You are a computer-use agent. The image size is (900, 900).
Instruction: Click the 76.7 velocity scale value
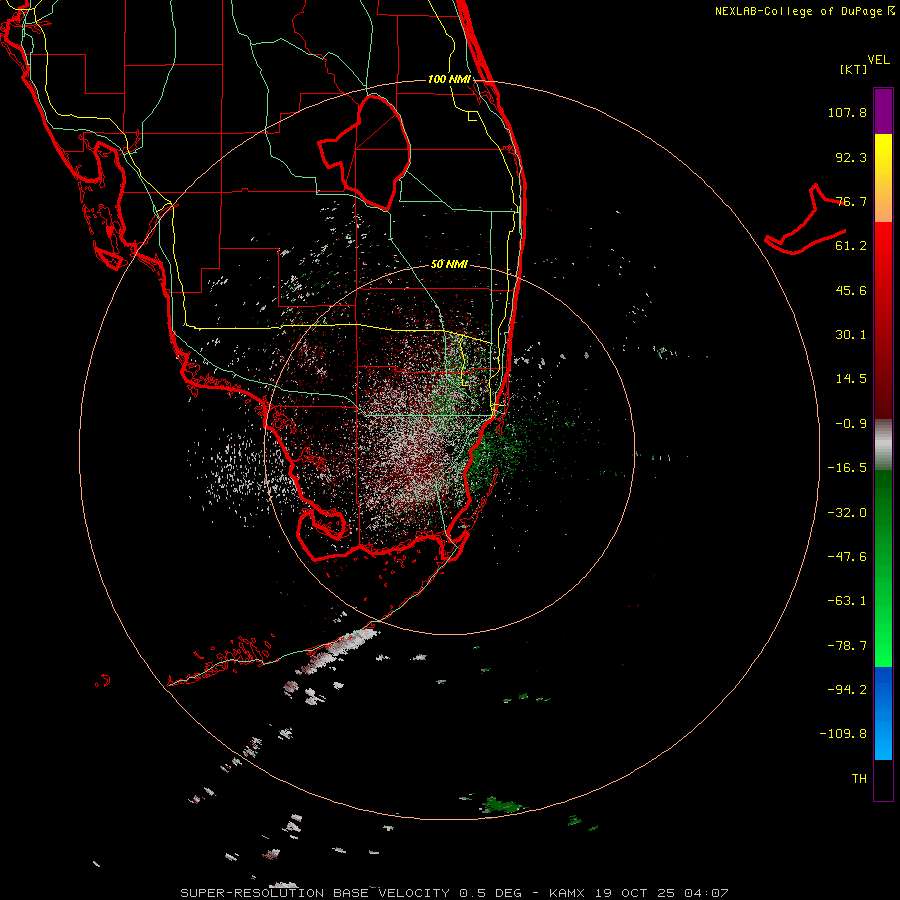pyautogui.click(x=851, y=201)
